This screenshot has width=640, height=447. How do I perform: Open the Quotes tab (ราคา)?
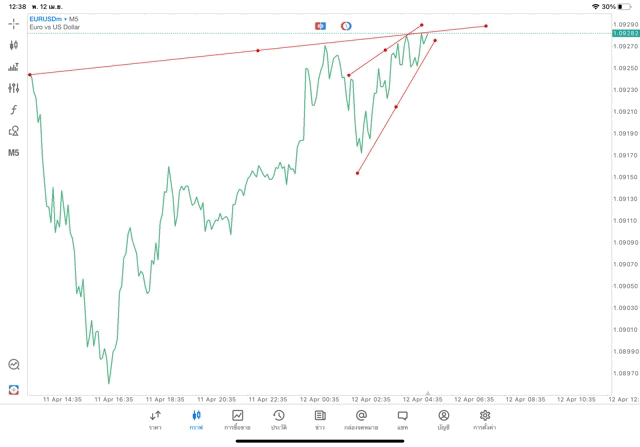pyautogui.click(x=155, y=419)
